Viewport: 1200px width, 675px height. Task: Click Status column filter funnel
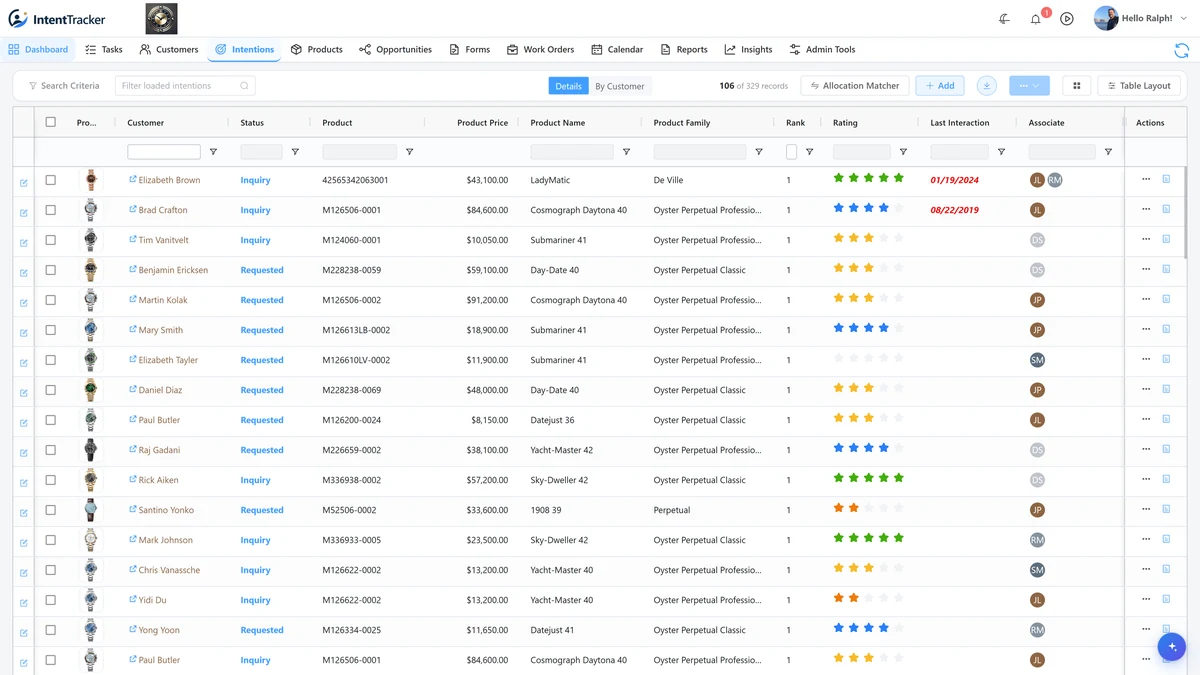coord(295,152)
